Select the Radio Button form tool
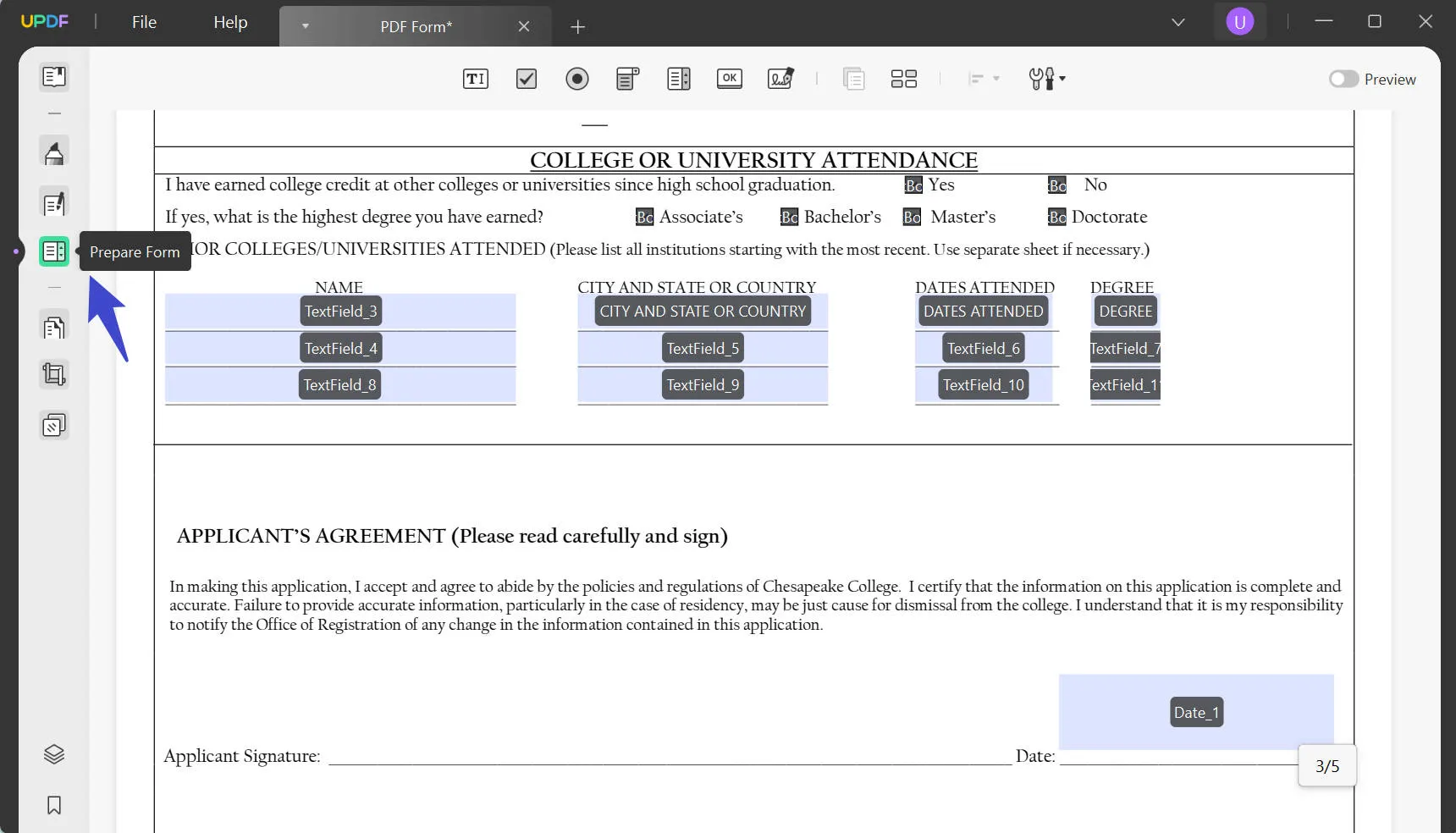 click(x=576, y=79)
